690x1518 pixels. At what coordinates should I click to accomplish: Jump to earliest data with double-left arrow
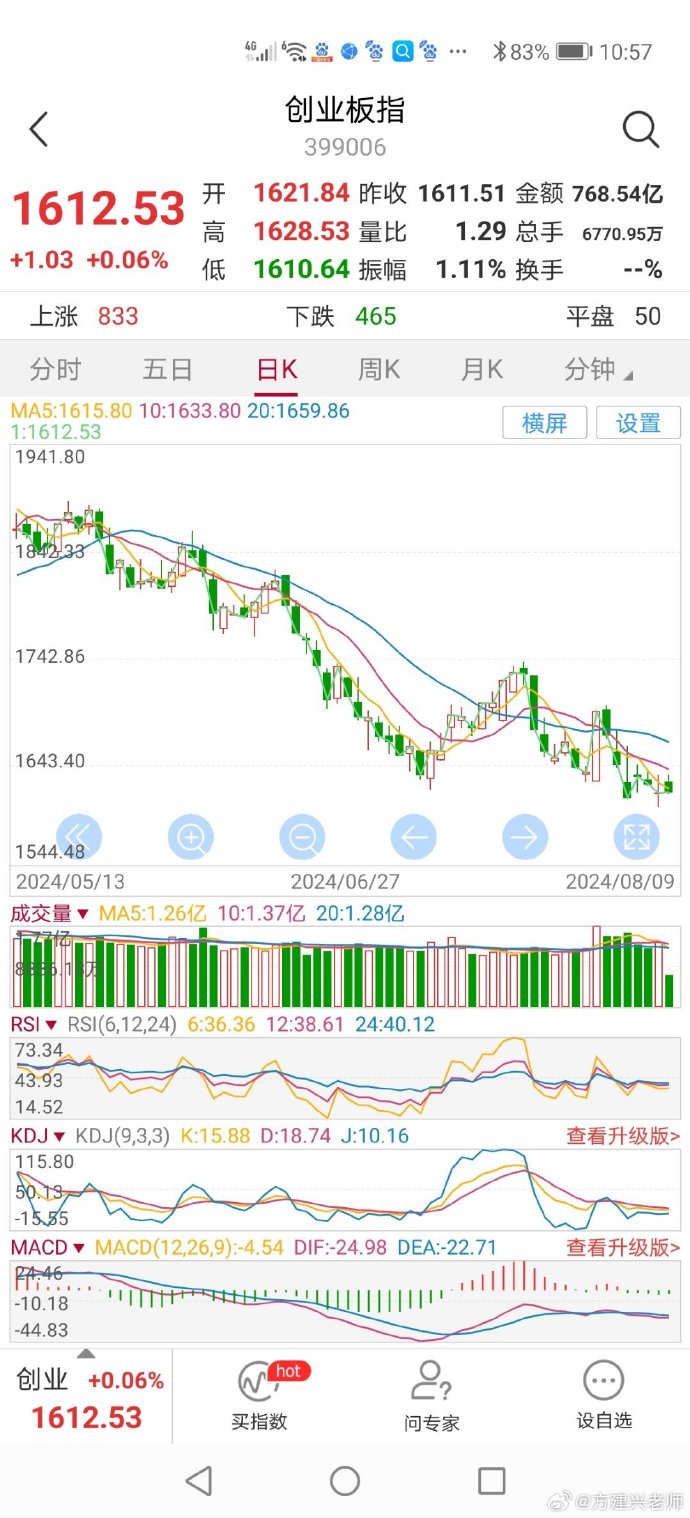(x=79, y=836)
